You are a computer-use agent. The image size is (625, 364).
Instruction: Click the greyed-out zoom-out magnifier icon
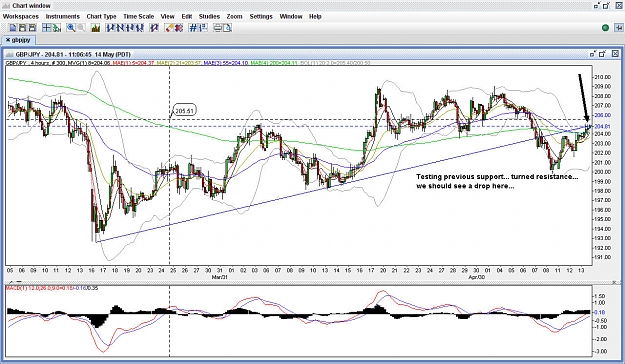tap(81, 28)
